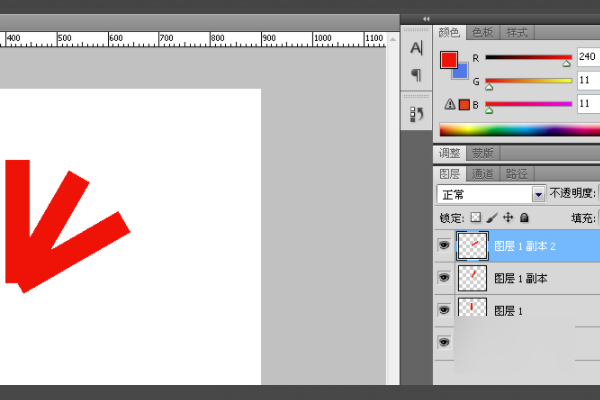The image size is (600, 400).
Task: Click lock position move icon
Action: click(508, 217)
